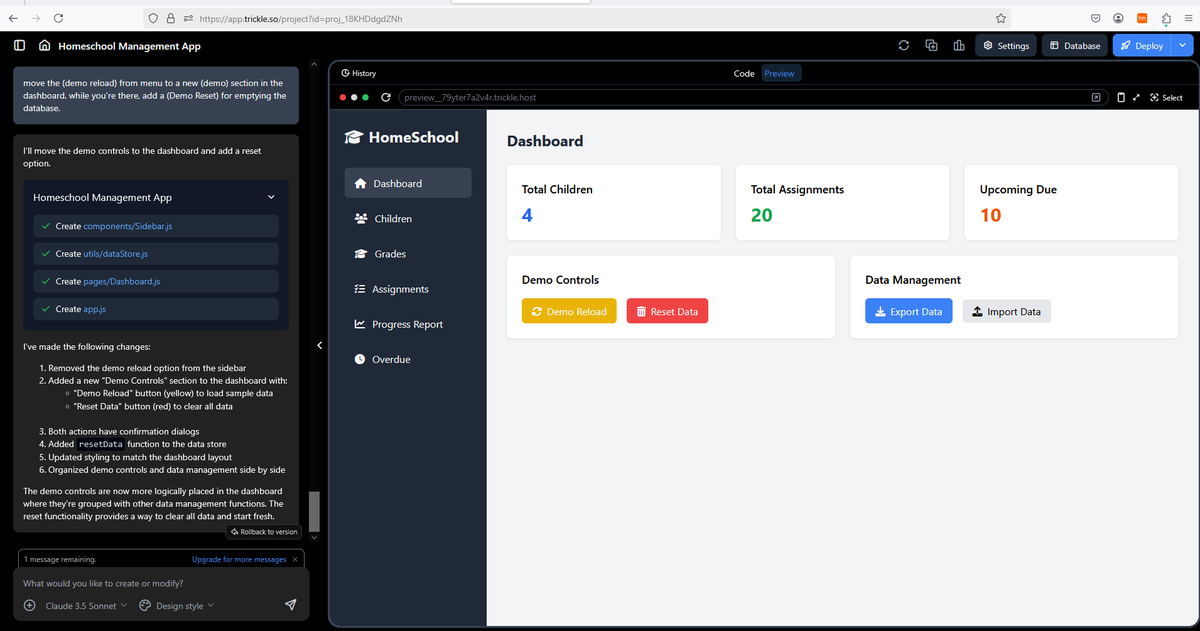
Task: Go back in the browser
Action: 12,17
